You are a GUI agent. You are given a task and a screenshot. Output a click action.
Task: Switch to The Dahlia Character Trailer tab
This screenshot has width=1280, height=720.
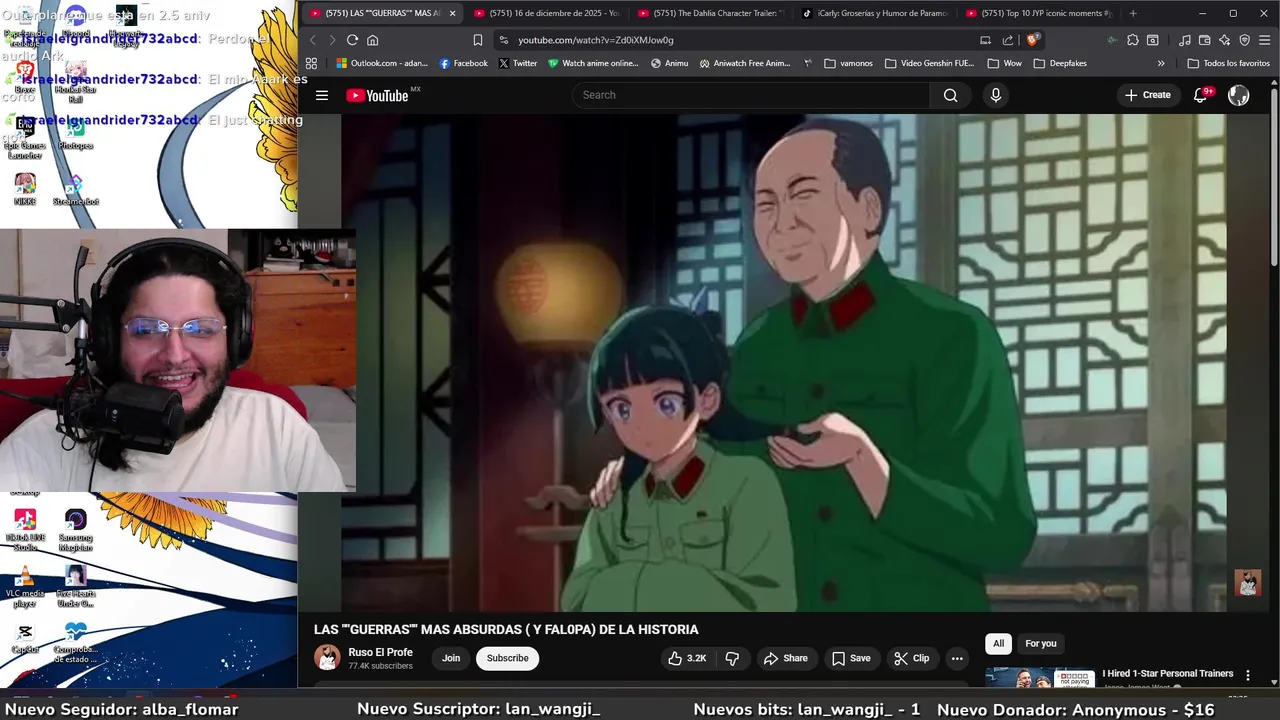710,13
